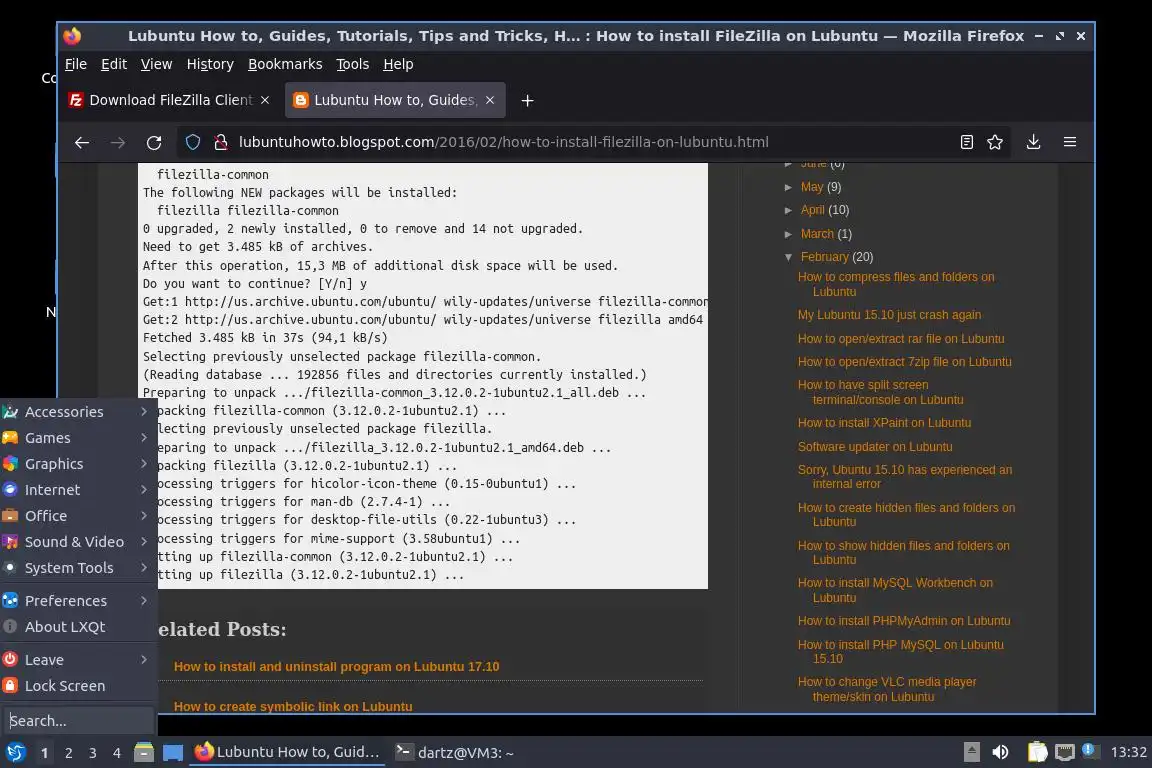This screenshot has width=1152, height=768.
Task: Open How to compress files and folders link
Action: (896, 284)
